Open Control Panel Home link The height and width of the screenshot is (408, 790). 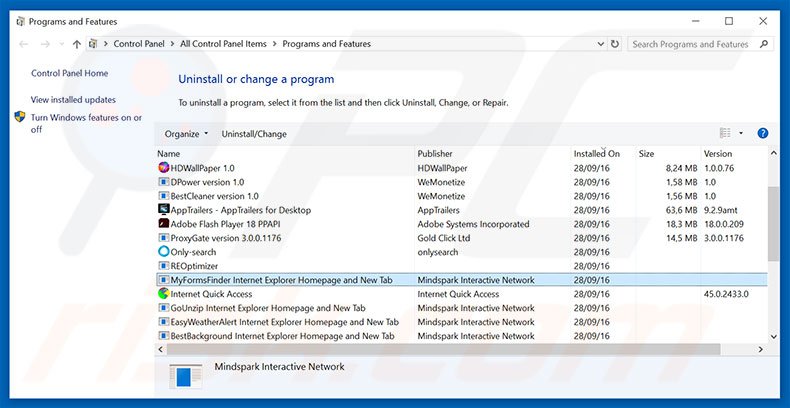pyautogui.click(x=70, y=73)
